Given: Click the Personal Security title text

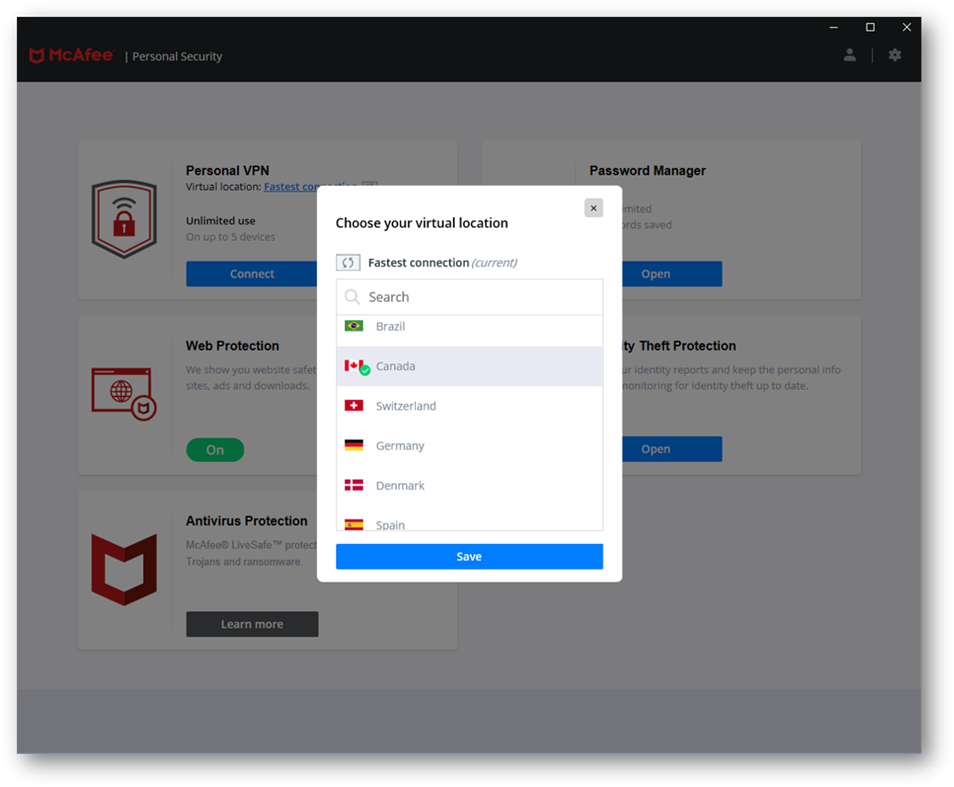Looking at the screenshot, I should click(177, 57).
